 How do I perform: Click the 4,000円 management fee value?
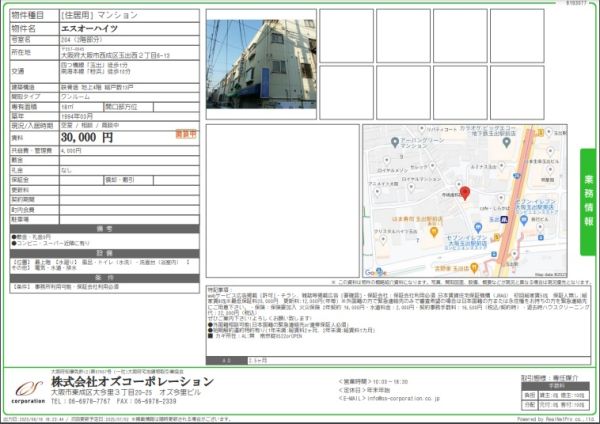point(71,151)
